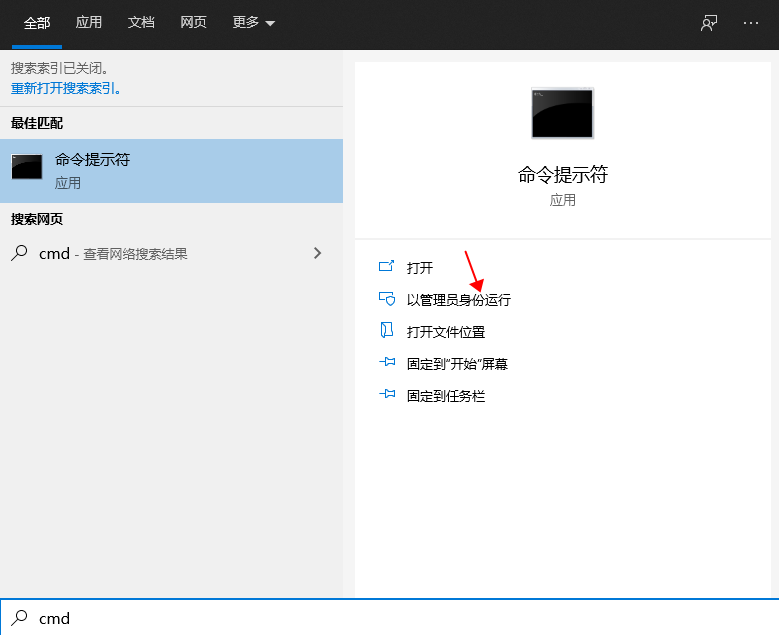Open the feedback person icon
Screen dimensions: 779x635
[709, 23]
